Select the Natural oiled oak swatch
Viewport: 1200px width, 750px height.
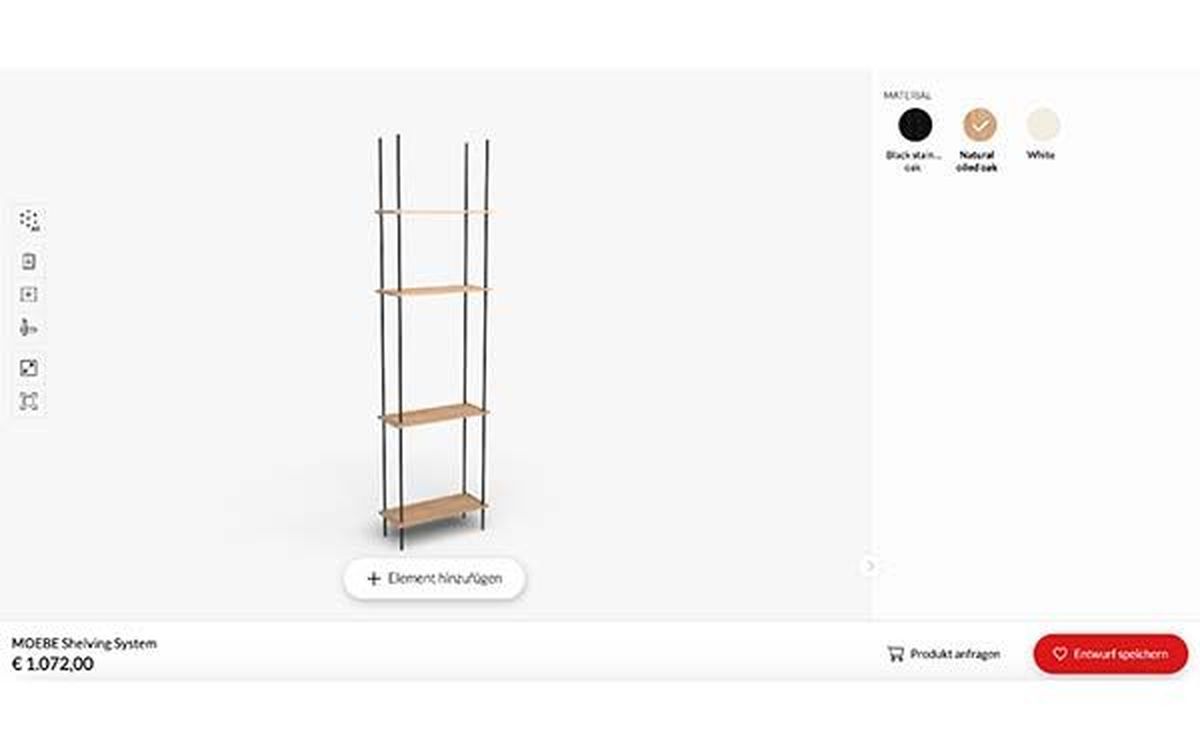tap(980, 125)
